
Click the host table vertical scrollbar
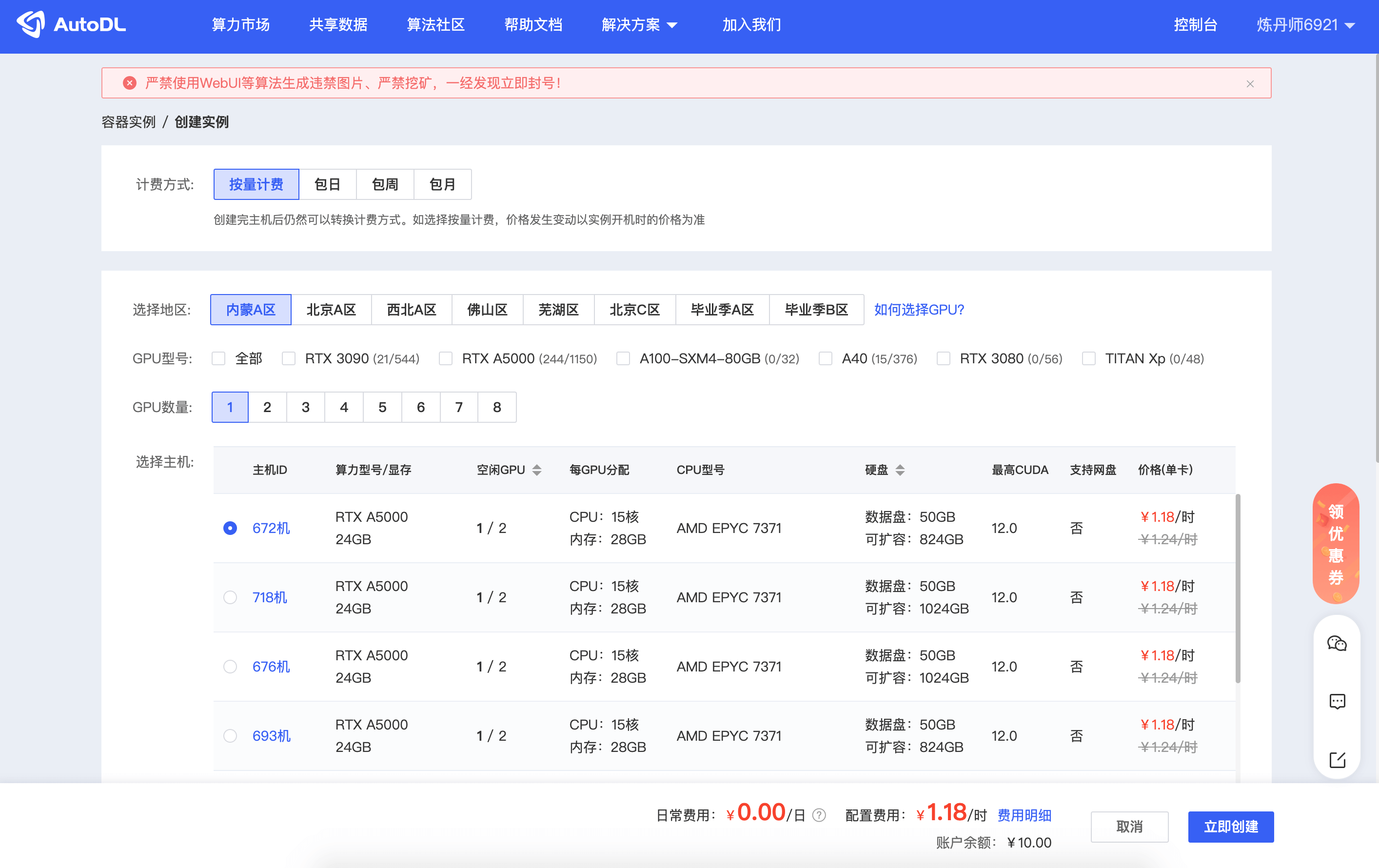[x=1238, y=588]
